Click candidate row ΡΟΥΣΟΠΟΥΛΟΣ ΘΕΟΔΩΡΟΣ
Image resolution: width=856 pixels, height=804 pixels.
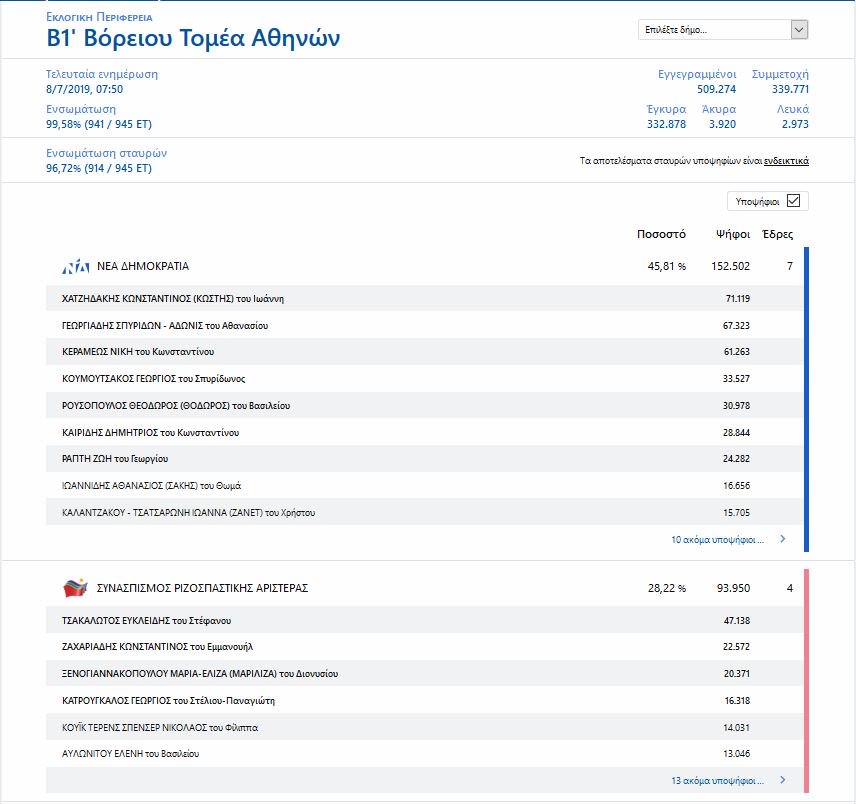tap(424, 406)
